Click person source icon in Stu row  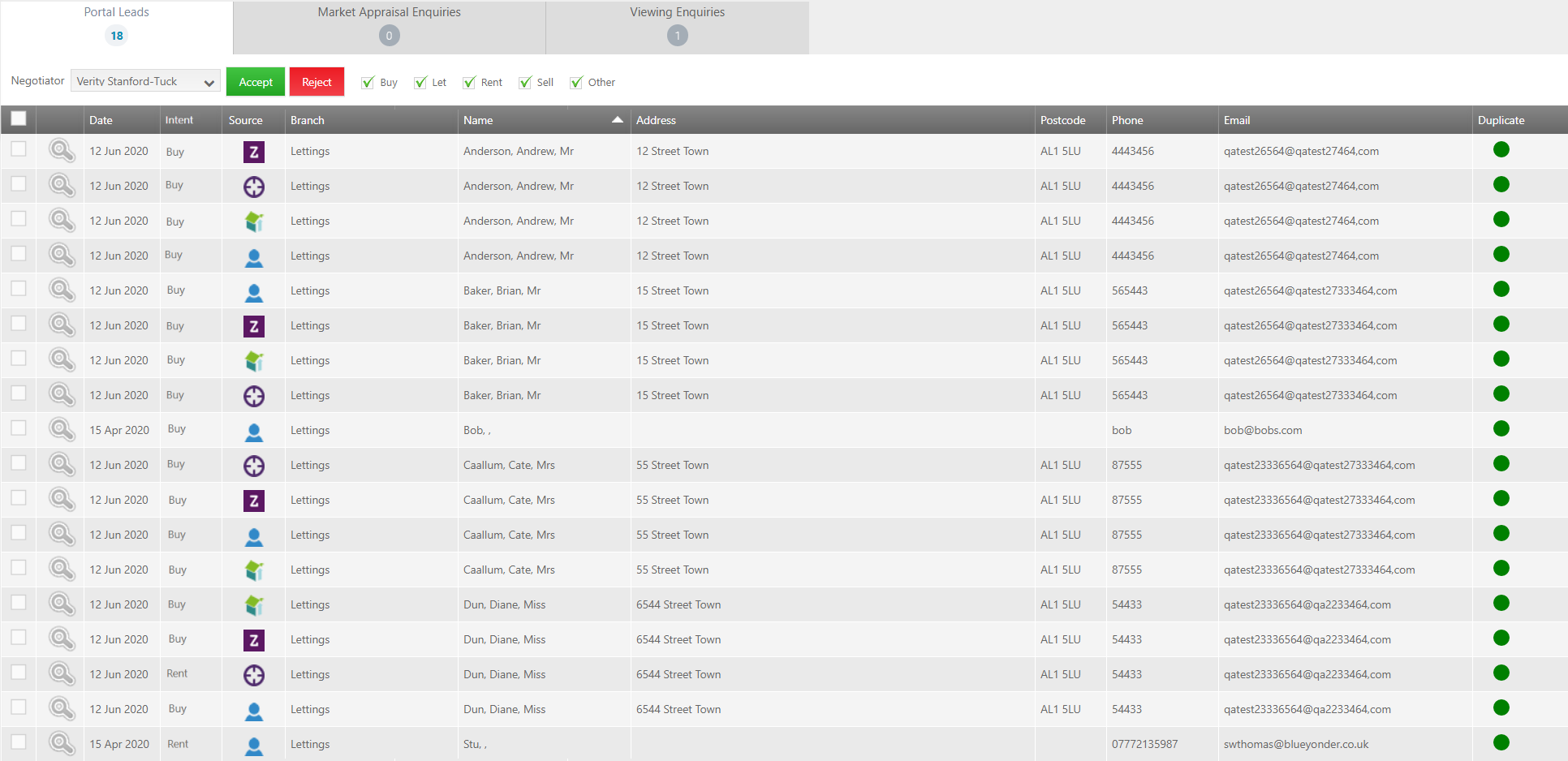click(254, 745)
